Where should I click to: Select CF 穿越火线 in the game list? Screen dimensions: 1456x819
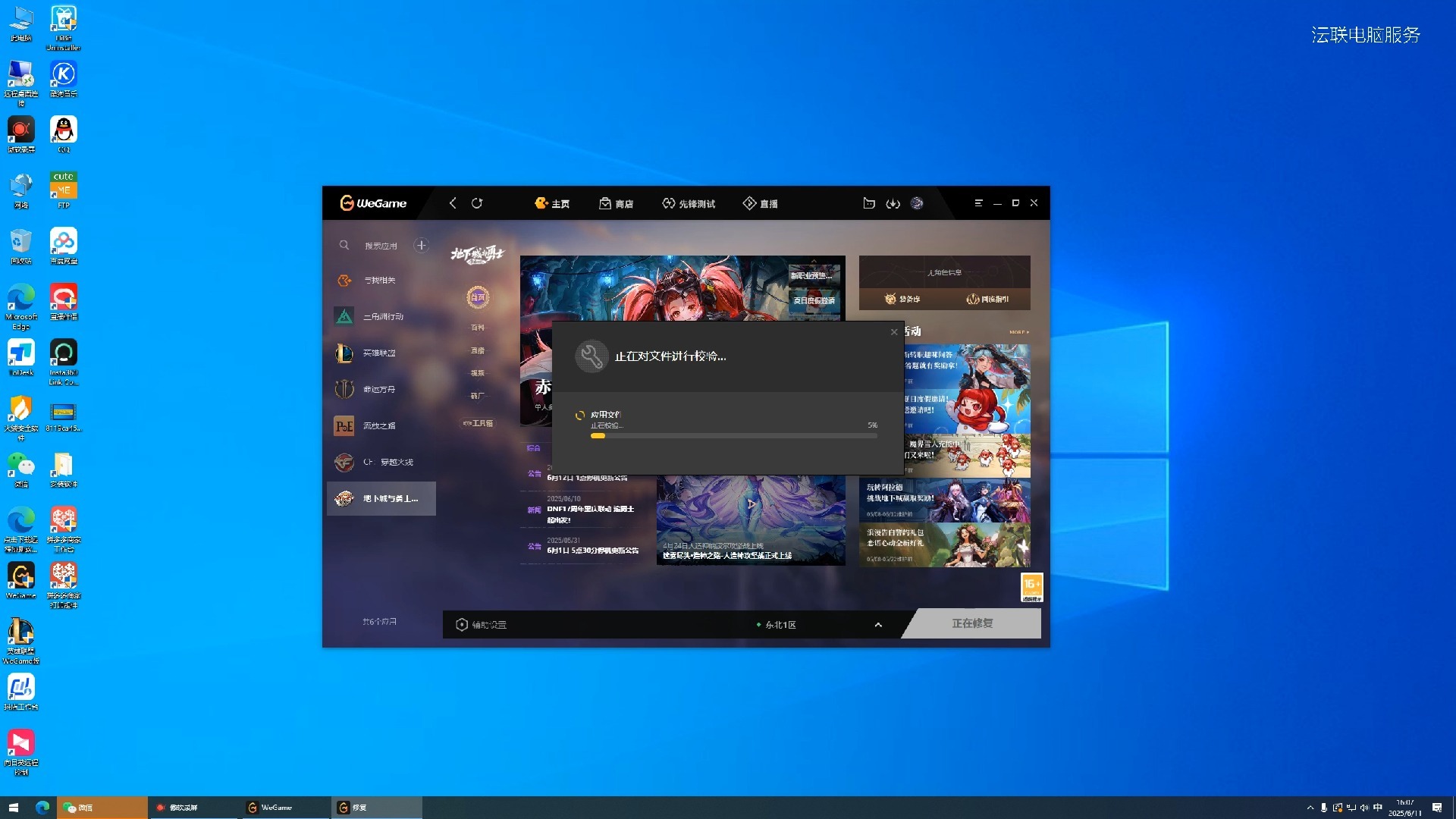pyautogui.click(x=381, y=463)
